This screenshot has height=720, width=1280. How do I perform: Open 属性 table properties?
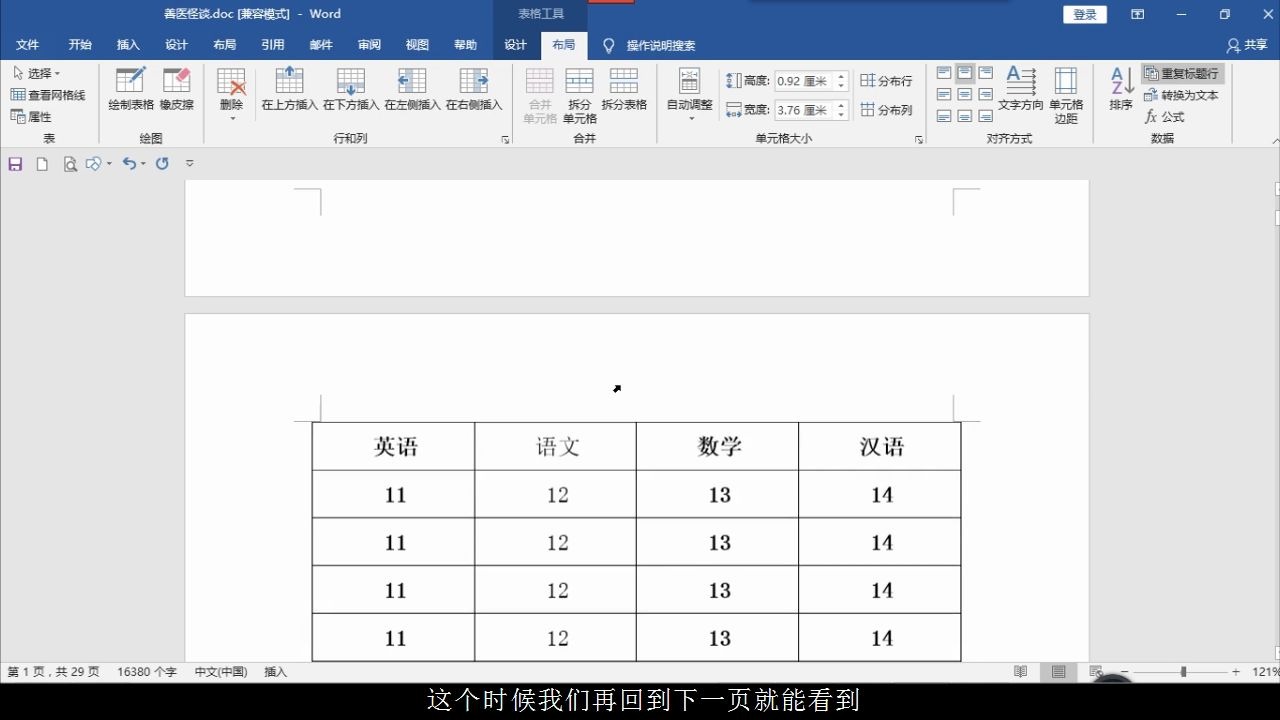click(31, 117)
